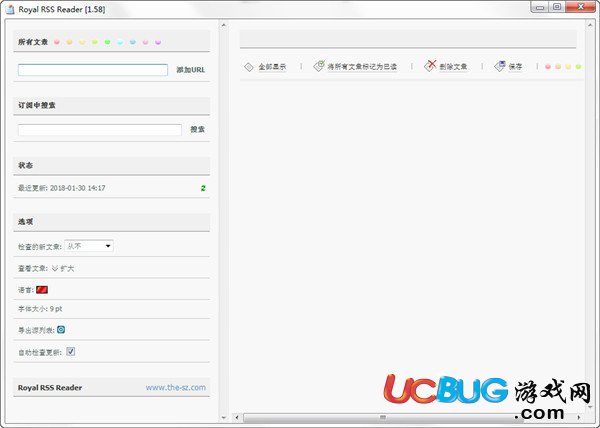Viewport: 600px width, 428px height.
Task: Click the delete articles red X icon
Action: tap(430, 66)
